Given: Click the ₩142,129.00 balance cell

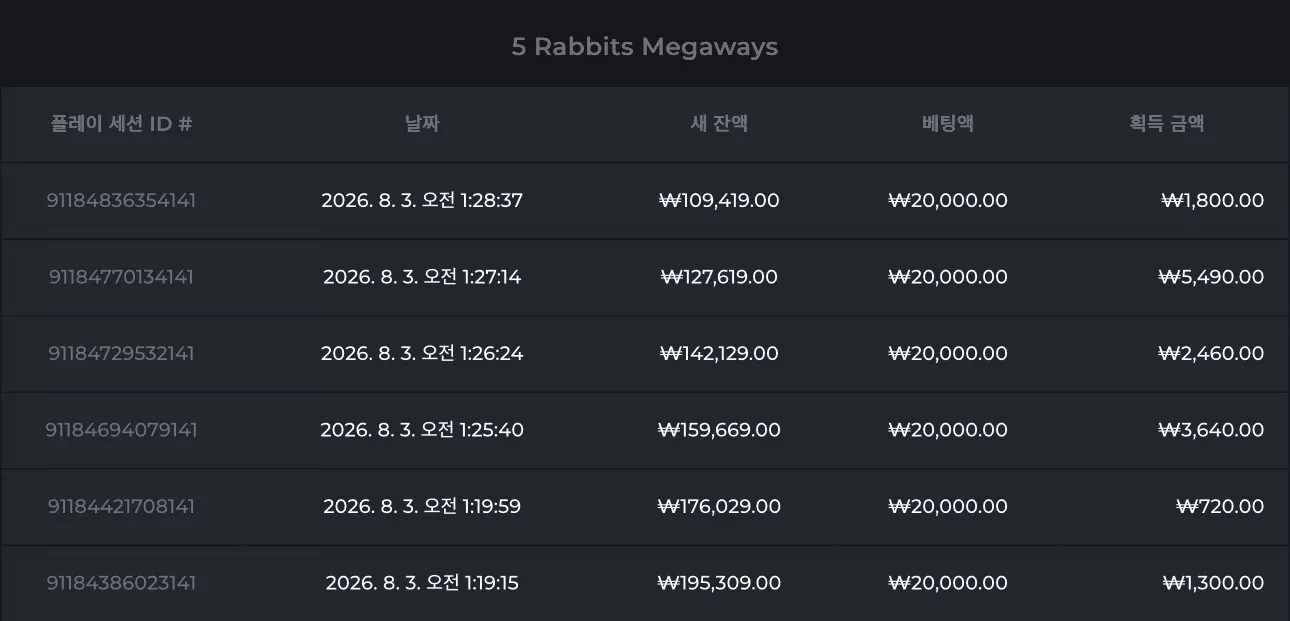Looking at the screenshot, I should coord(719,353).
